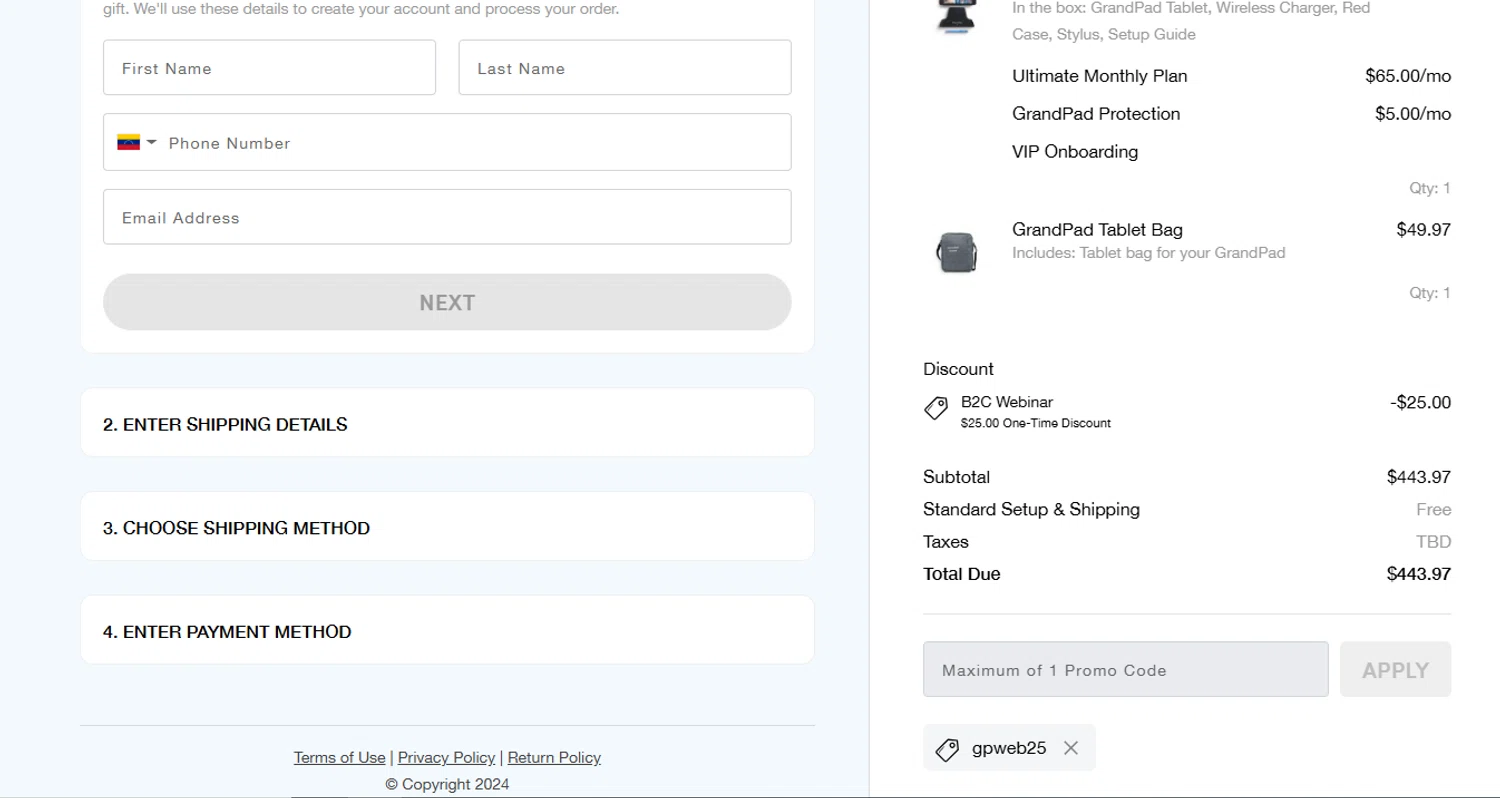Click the Subtotal label

[956, 477]
